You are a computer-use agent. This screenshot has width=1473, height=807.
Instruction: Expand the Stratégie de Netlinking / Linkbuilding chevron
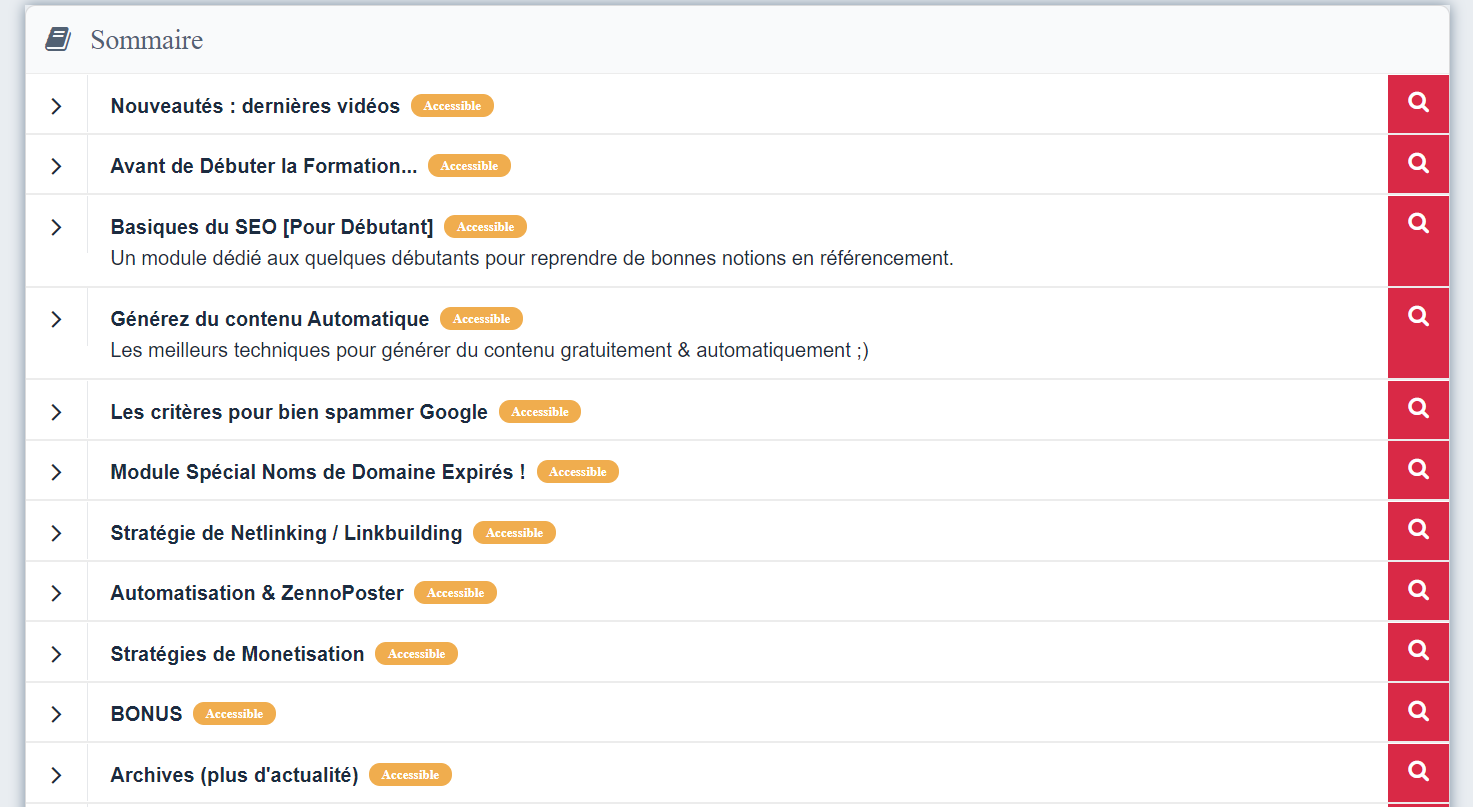click(x=56, y=533)
